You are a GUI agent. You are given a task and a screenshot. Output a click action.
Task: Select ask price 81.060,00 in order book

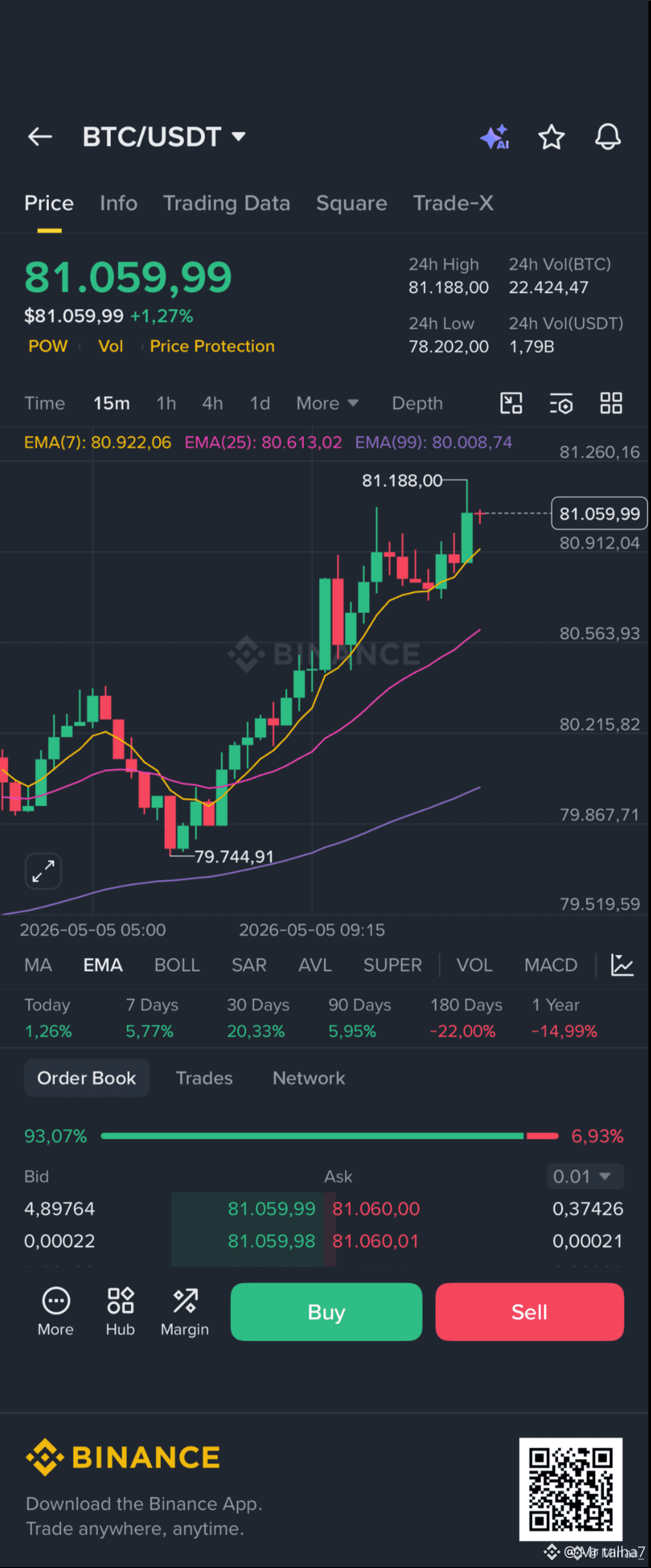[376, 1208]
